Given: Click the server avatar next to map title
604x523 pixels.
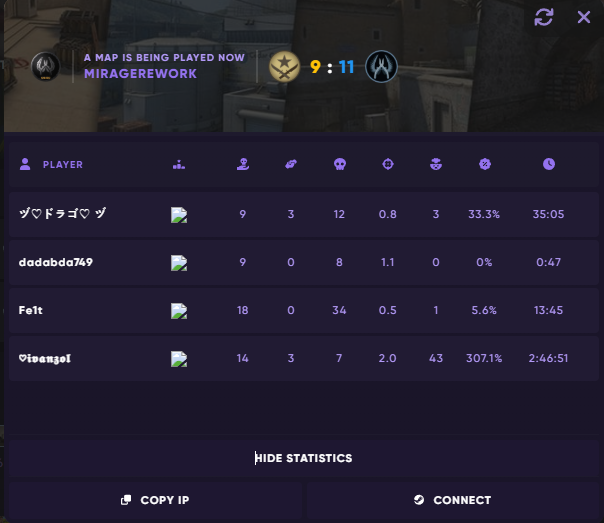Looking at the screenshot, I should pos(45,67).
